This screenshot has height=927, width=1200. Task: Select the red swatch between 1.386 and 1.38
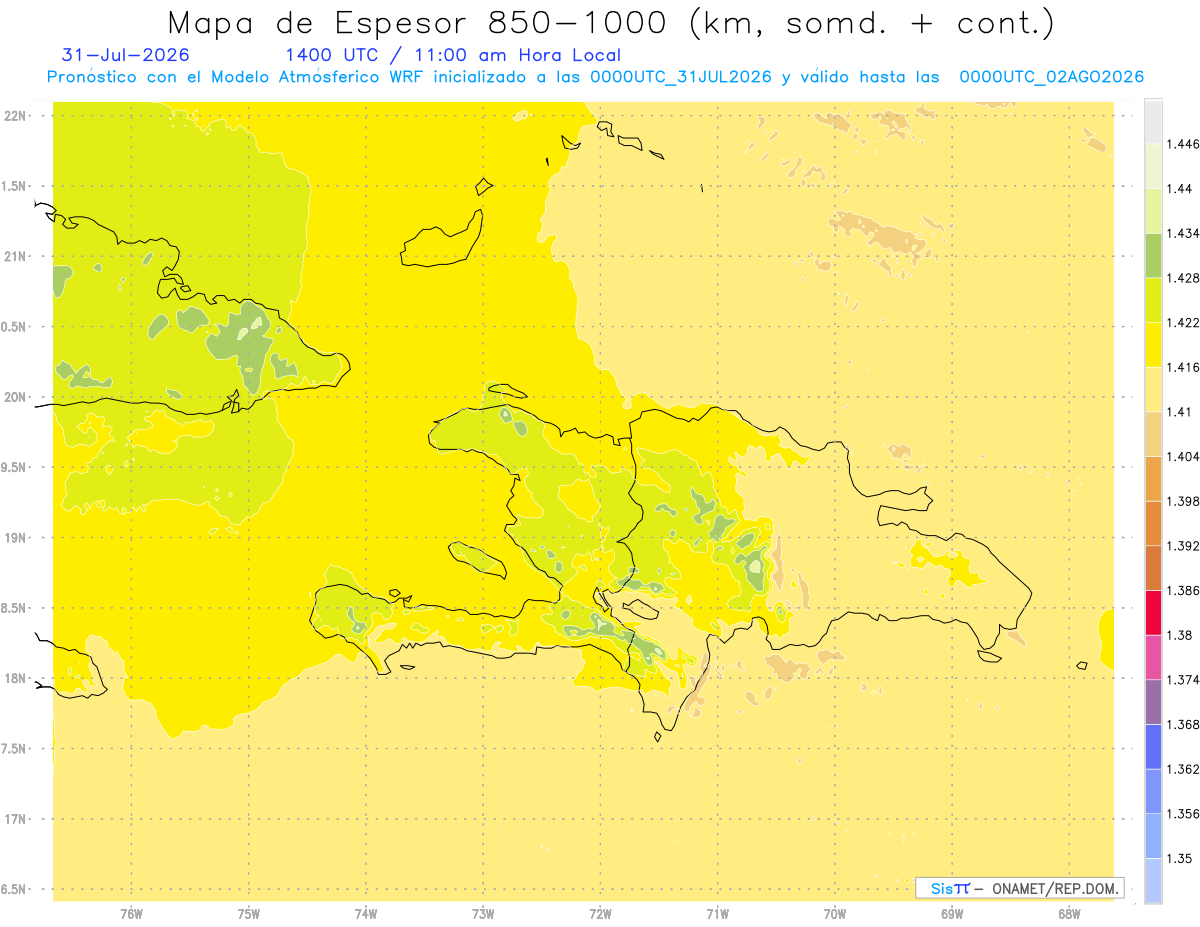coord(1153,612)
